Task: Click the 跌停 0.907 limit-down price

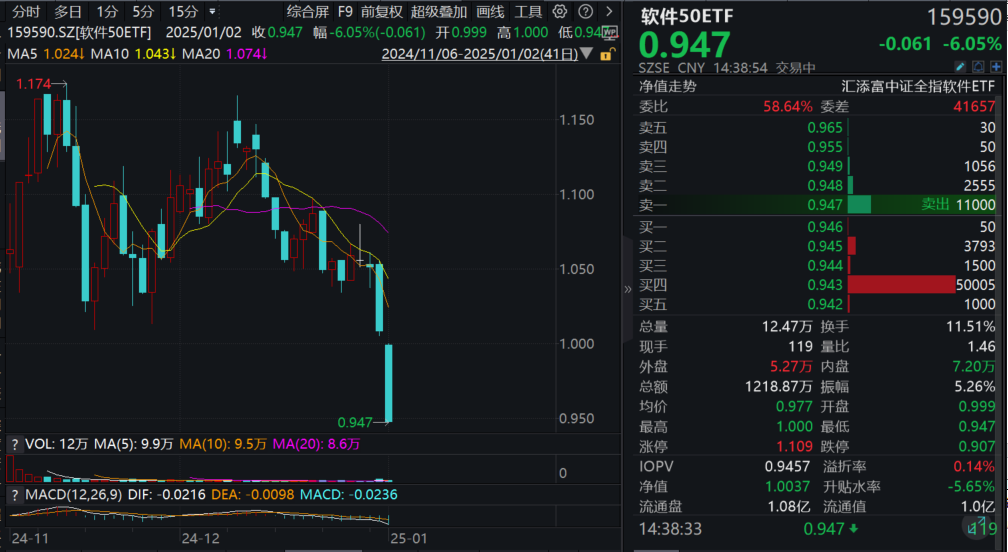Action: [976, 446]
